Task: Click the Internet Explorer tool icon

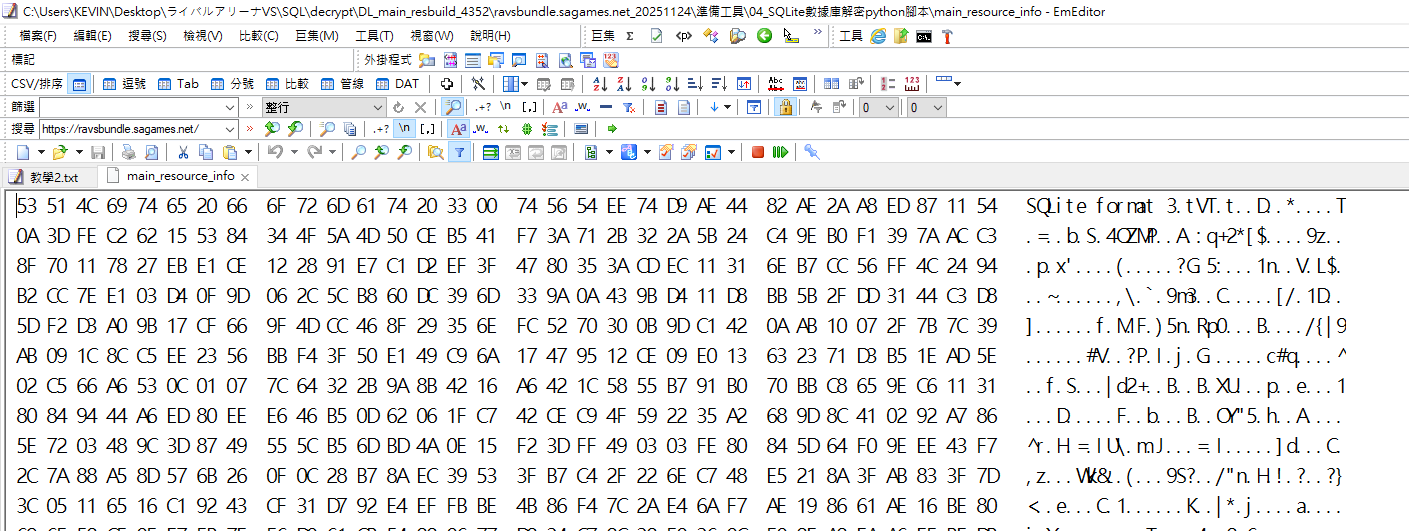Action: point(878,36)
